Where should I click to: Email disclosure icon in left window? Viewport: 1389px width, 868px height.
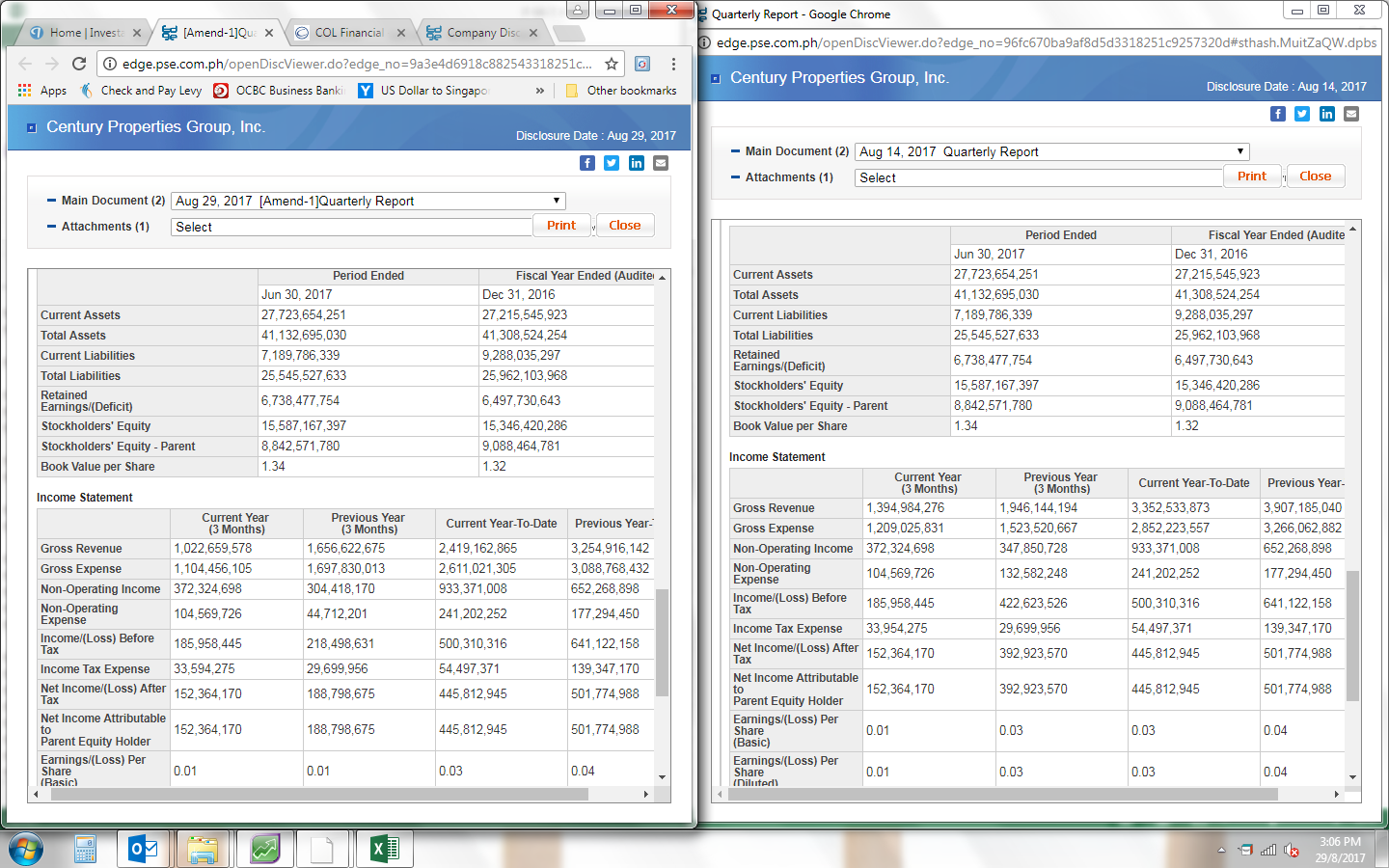(x=661, y=163)
